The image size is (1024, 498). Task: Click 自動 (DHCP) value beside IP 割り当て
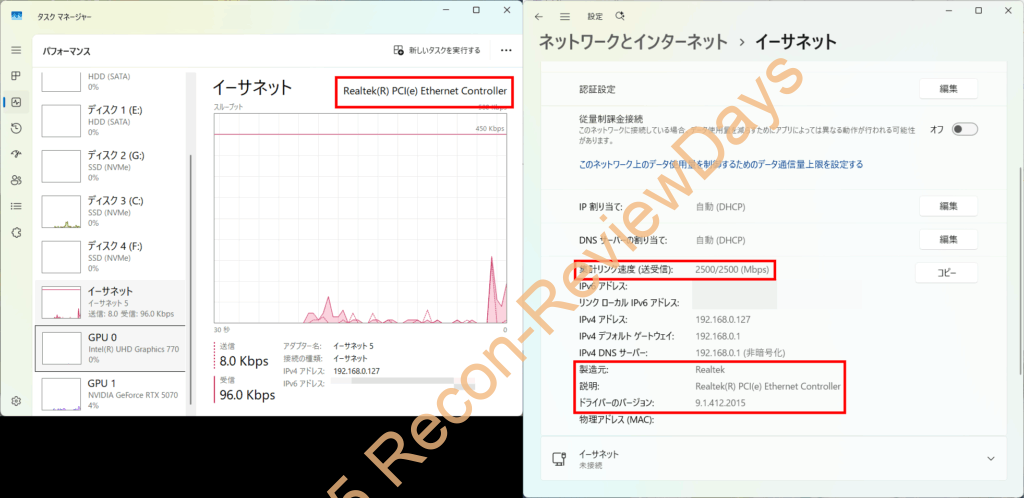tap(720, 207)
